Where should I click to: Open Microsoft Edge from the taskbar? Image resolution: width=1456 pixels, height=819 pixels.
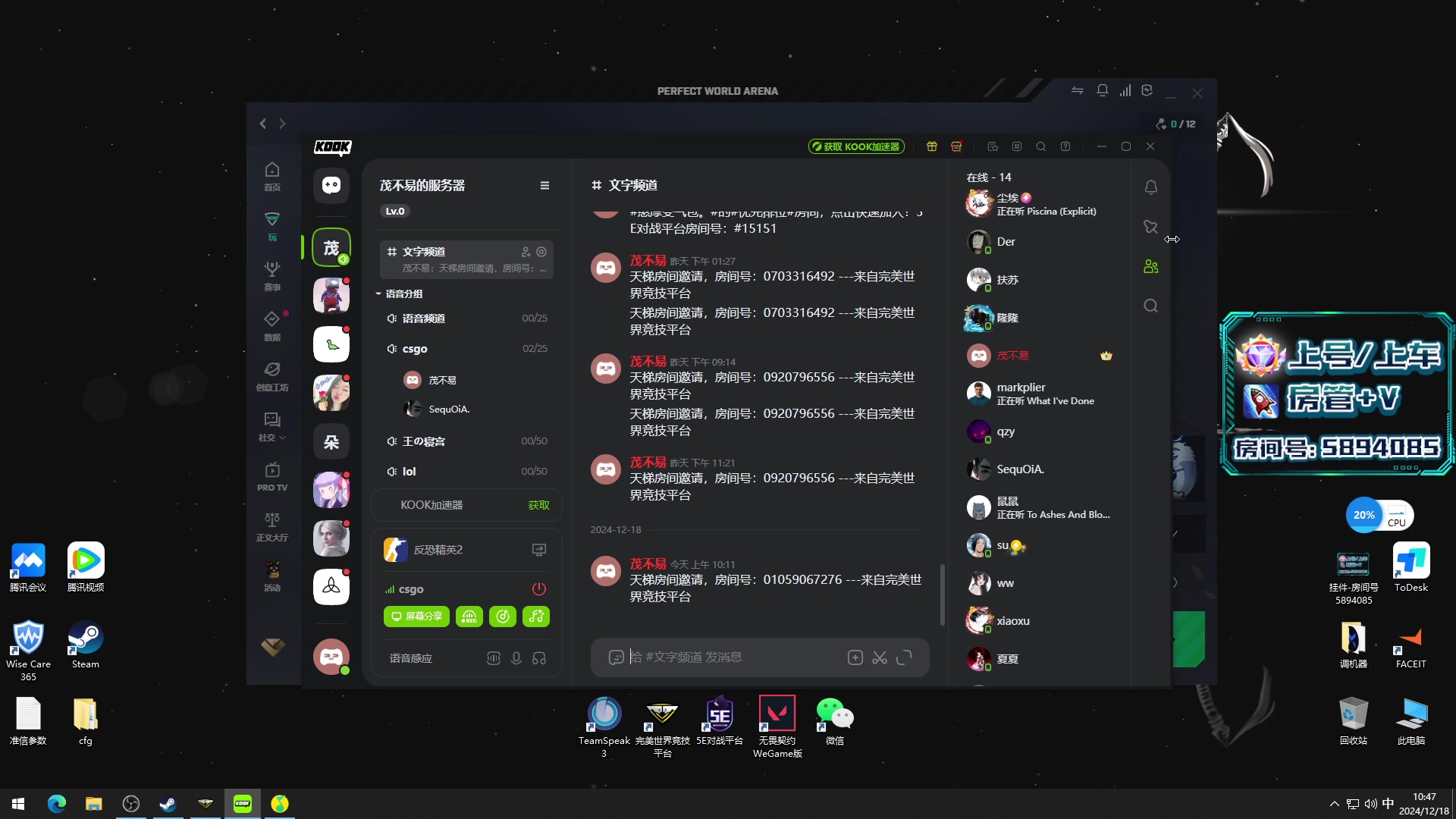click(x=57, y=804)
